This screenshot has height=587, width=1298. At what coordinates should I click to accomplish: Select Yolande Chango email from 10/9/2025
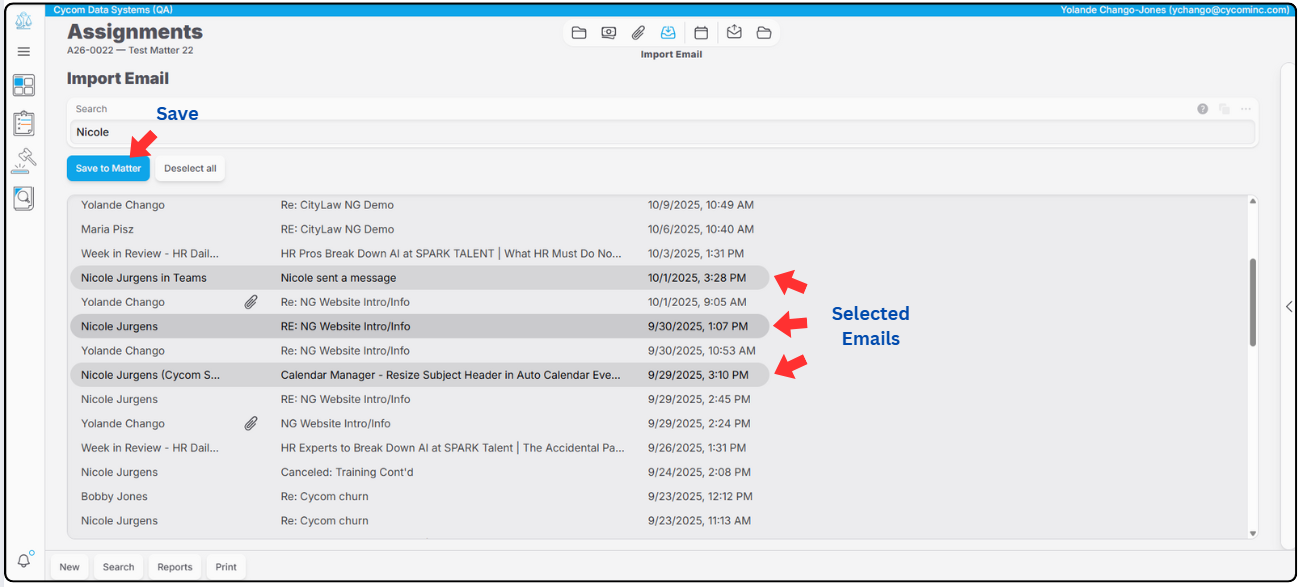pyautogui.click(x=420, y=205)
